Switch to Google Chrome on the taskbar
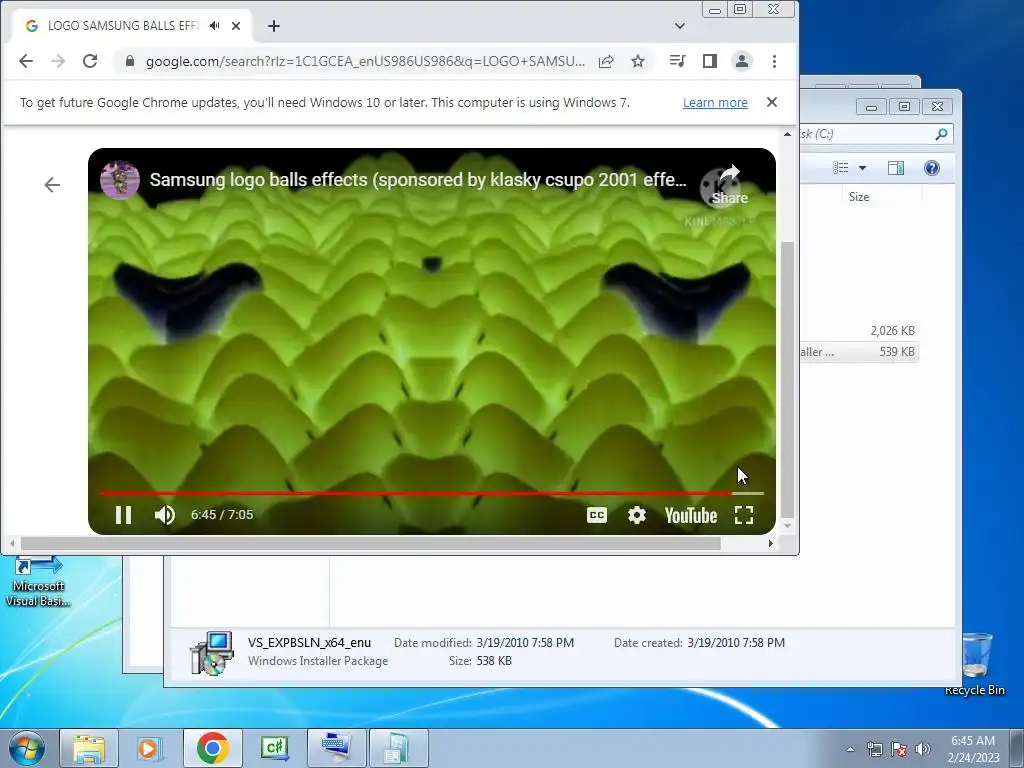This screenshot has height=768, width=1024. pyautogui.click(x=212, y=748)
